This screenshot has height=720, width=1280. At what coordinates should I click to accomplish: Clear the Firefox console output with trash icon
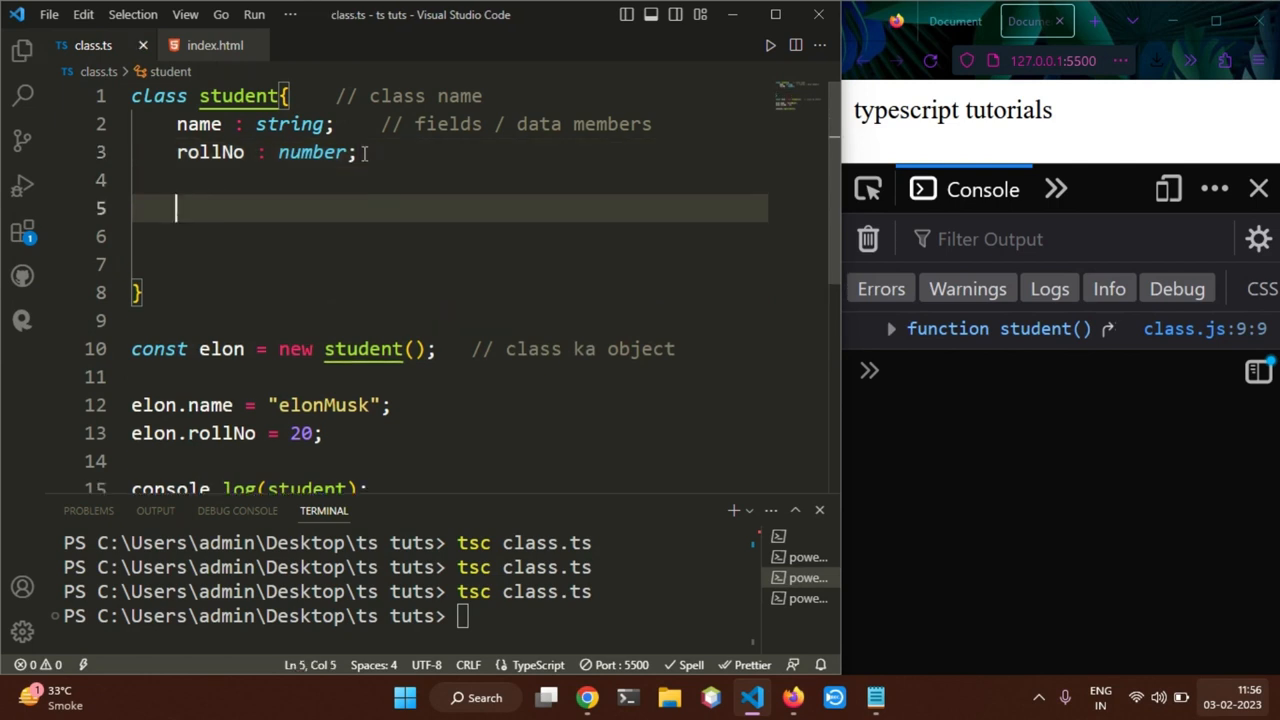pyautogui.click(x=868, y=239)
